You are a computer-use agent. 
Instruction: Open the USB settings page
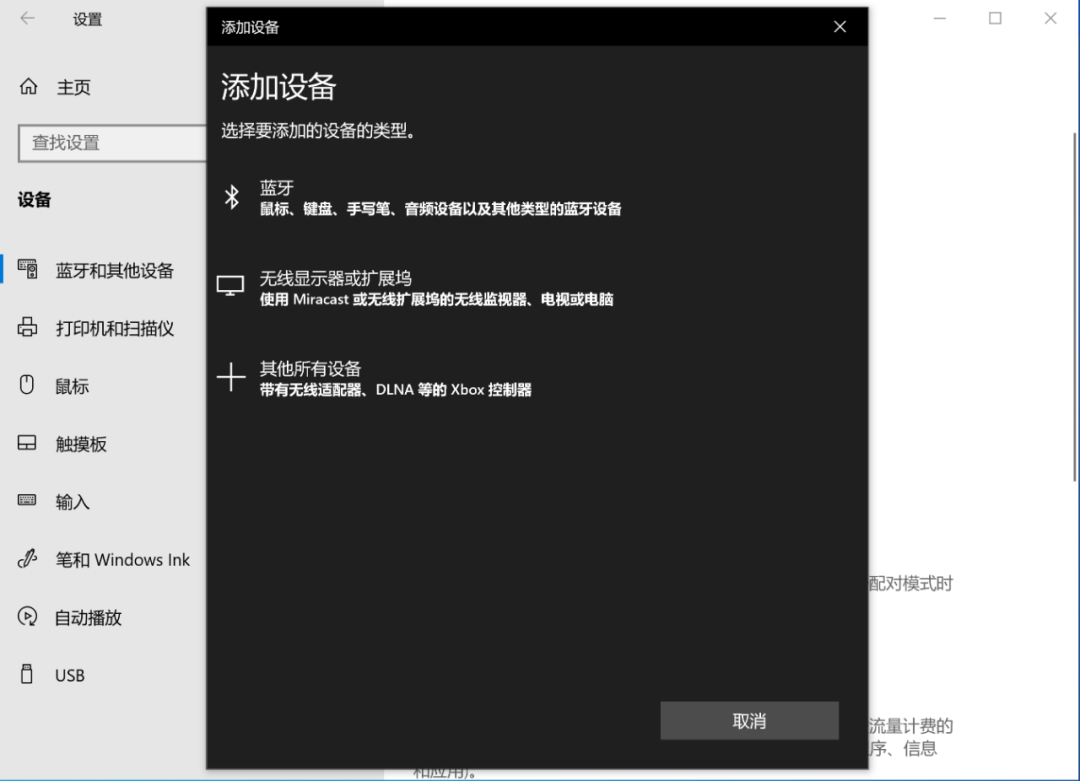pyautogui.click(x=103, y=675)
